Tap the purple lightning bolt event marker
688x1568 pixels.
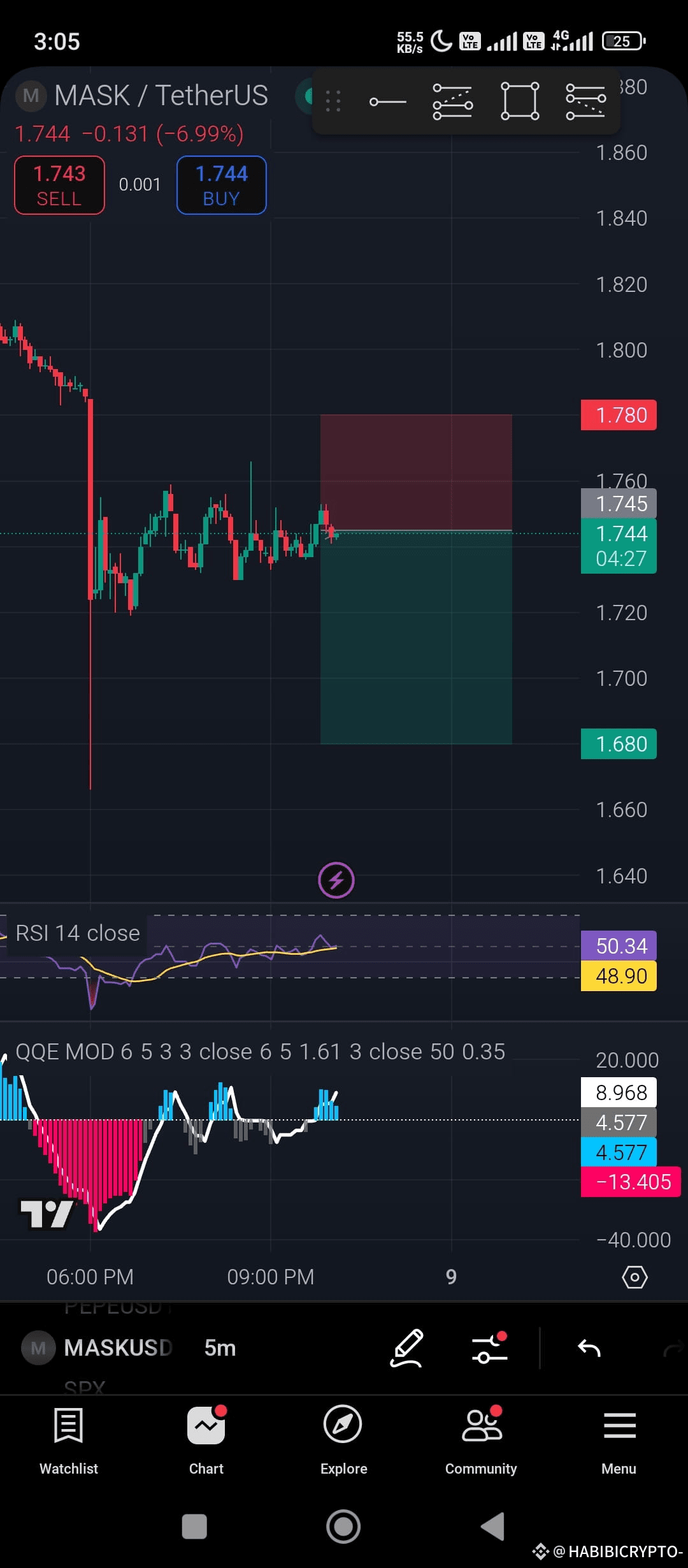click(x=336, y=880)
